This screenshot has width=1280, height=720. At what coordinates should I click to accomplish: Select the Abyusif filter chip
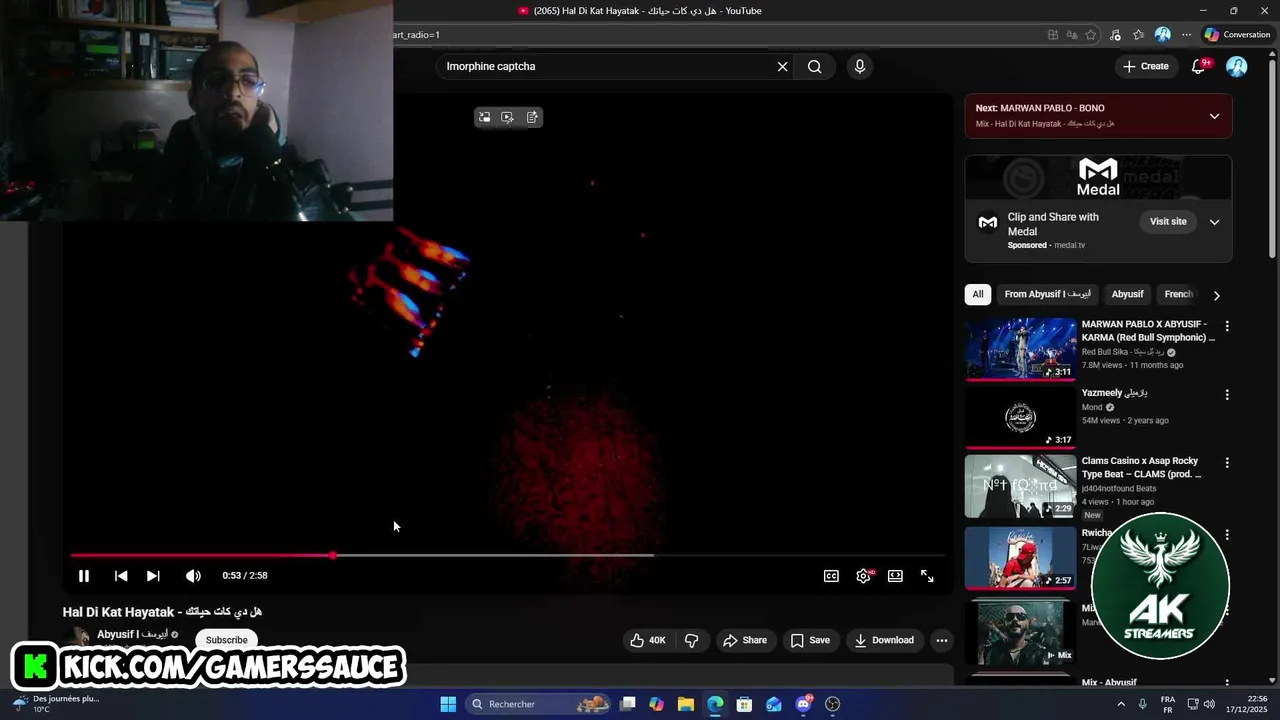tap(1127, 294)
